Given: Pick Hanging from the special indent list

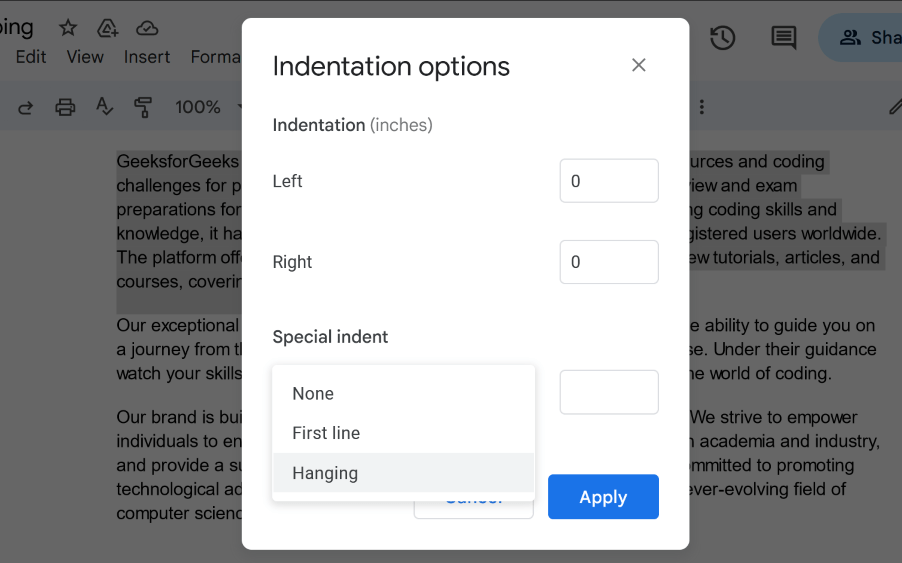Looking at the screenshot, I should pos(325,473).
